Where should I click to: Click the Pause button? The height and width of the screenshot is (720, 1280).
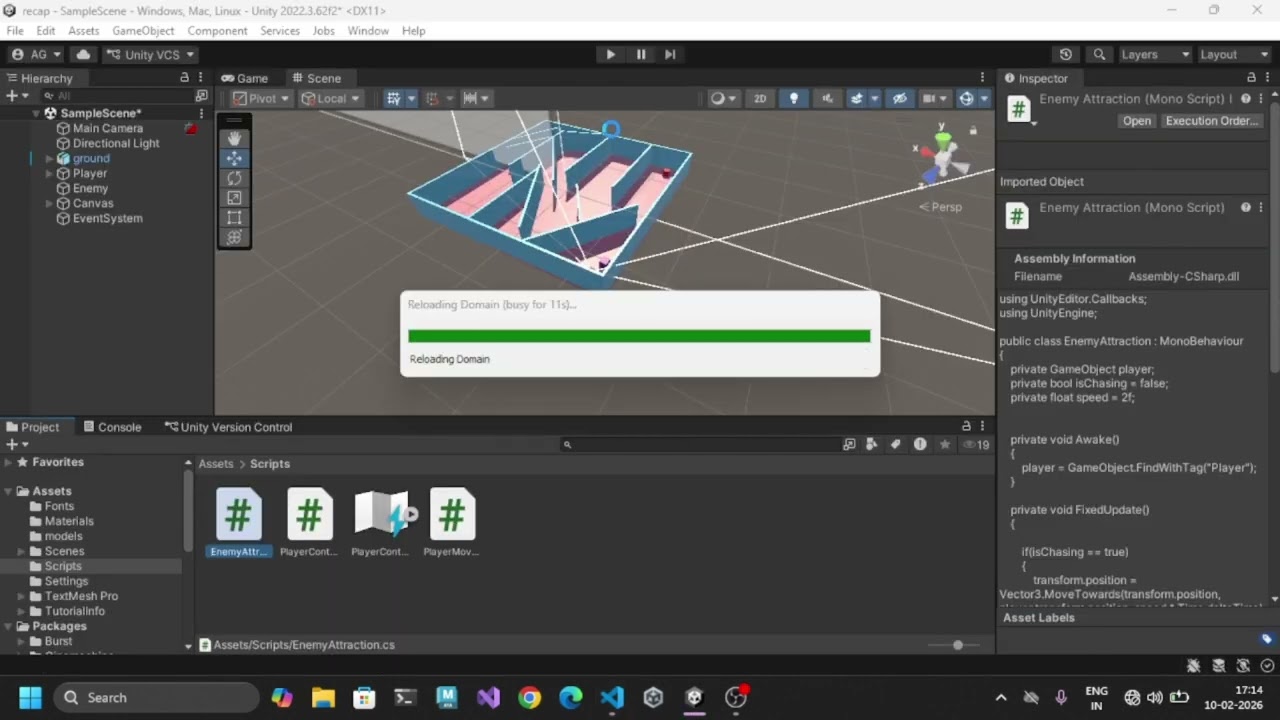[641, 55]
